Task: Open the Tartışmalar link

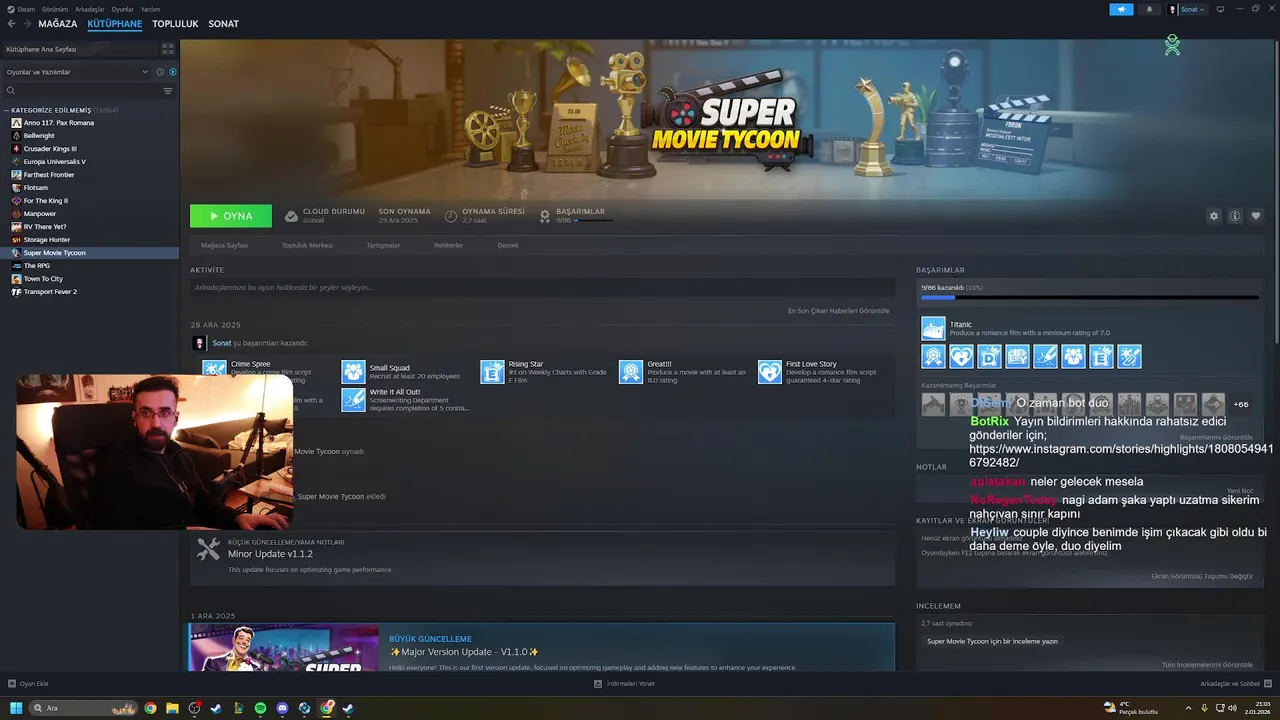Action: 383,245
